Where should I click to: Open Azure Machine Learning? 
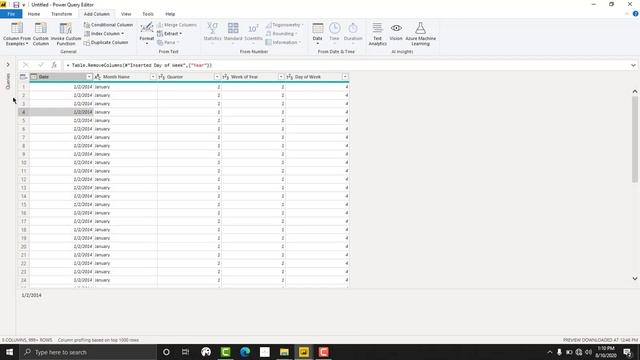coord(420,33)
